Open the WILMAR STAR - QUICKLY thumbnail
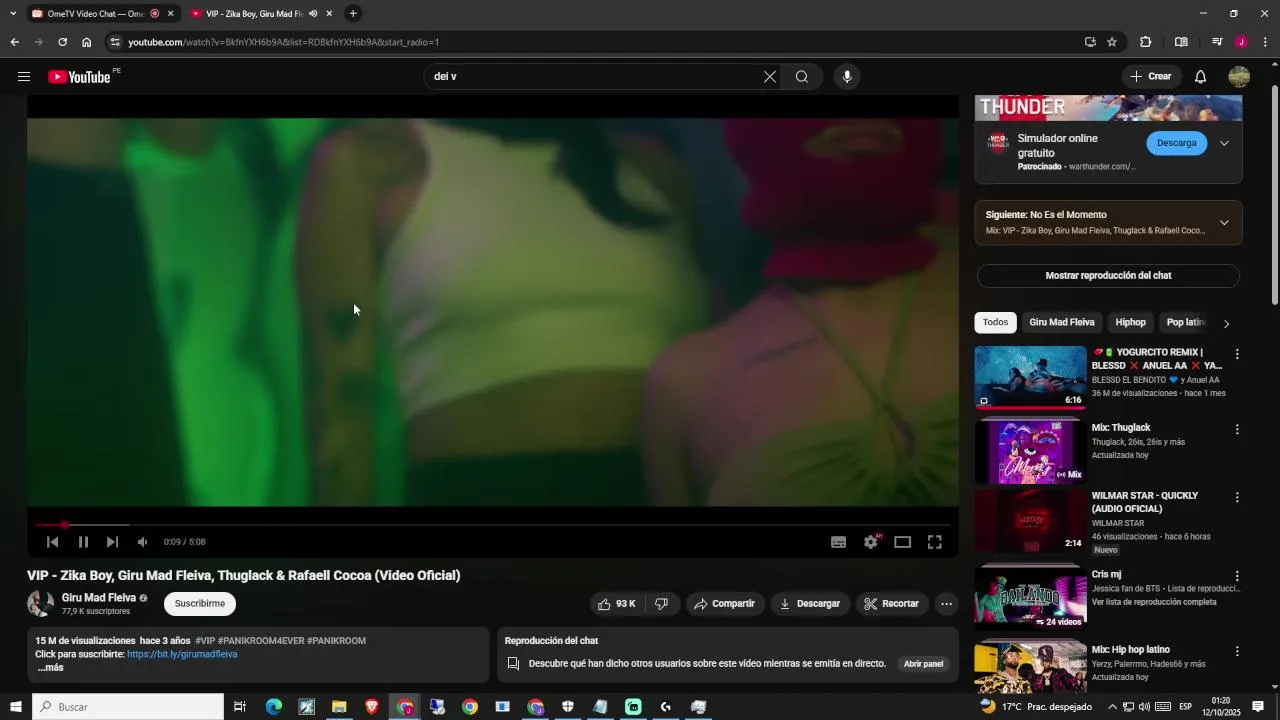This screenshot has width=1280, height=720. tap(1030, 520)
